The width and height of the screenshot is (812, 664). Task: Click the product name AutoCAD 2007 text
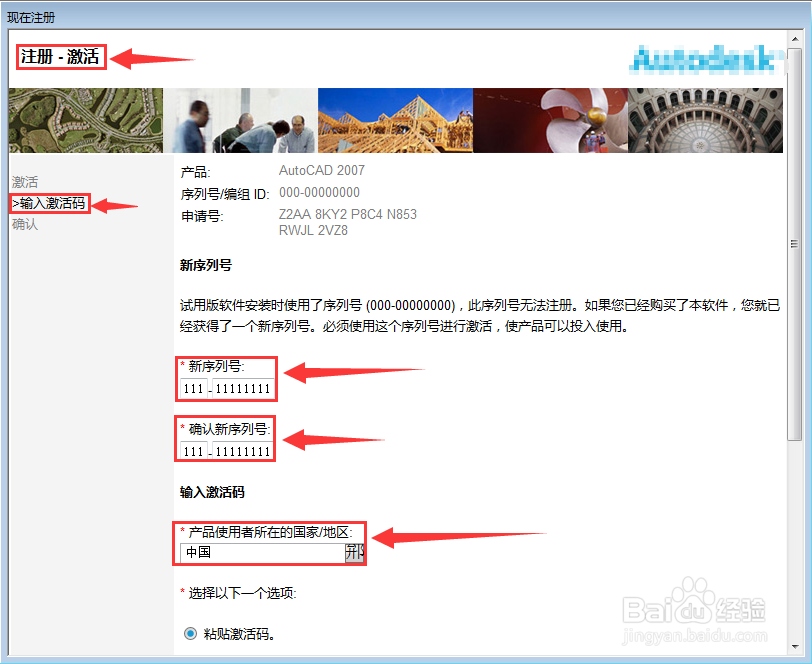[x=322, y=170]
